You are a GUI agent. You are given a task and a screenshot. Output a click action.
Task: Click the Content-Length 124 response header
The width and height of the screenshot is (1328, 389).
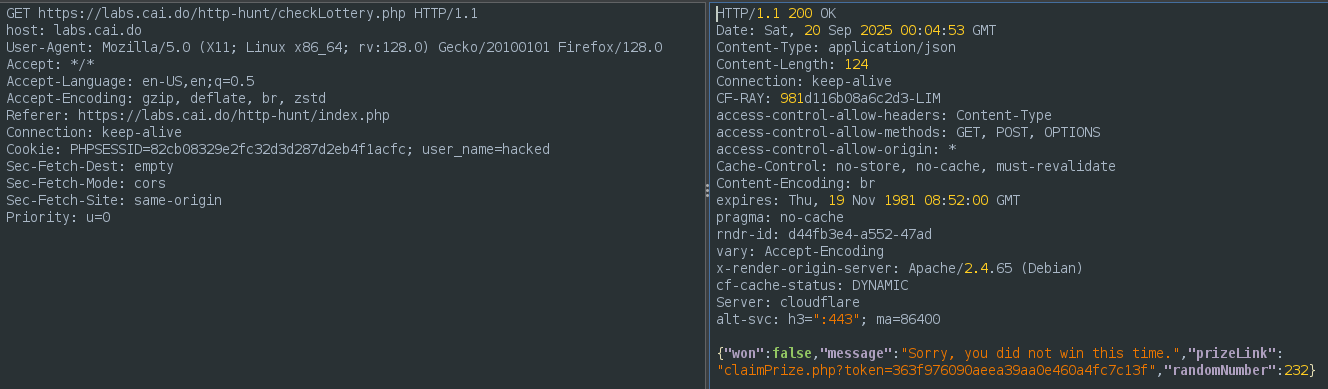(x=792, y=65)
